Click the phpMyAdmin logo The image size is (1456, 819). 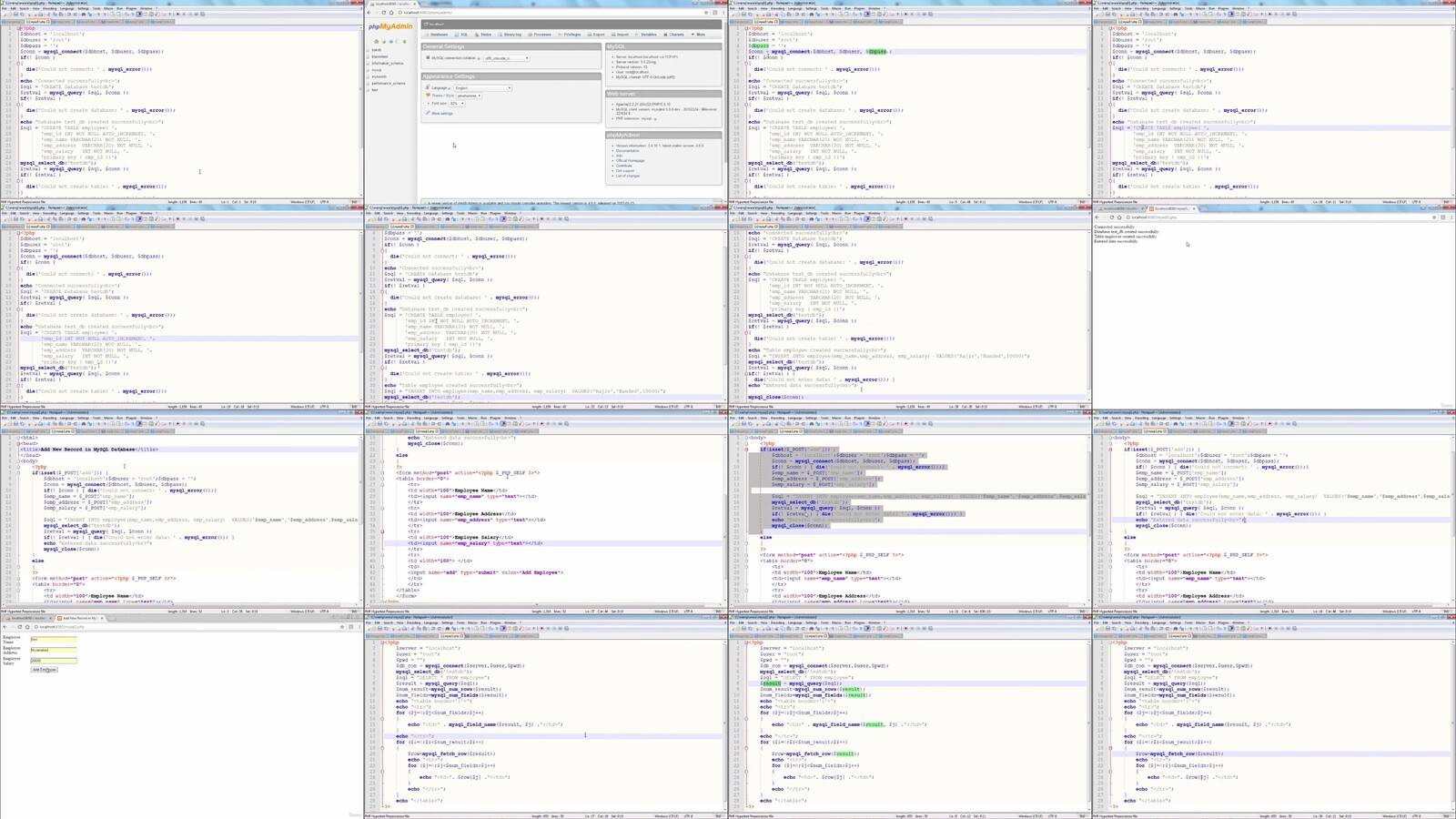[x=390, y=26]
